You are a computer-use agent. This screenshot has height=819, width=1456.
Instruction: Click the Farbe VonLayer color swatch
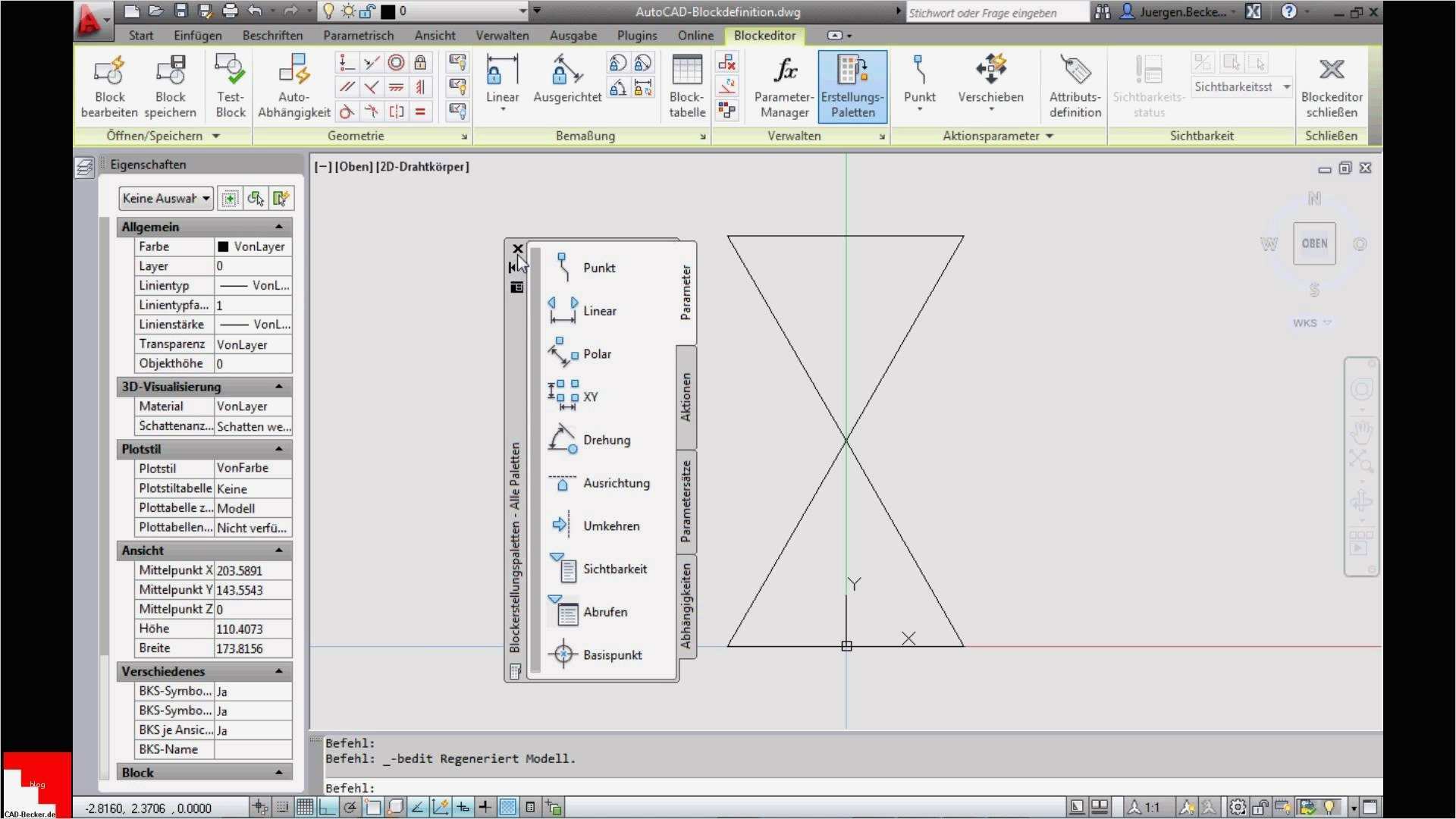tap(223, 246)
